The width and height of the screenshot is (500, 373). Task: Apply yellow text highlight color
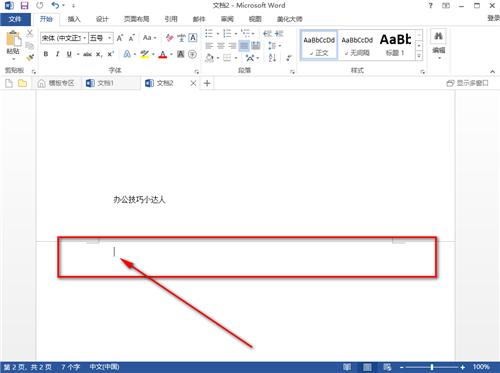[x=145, y=54]
